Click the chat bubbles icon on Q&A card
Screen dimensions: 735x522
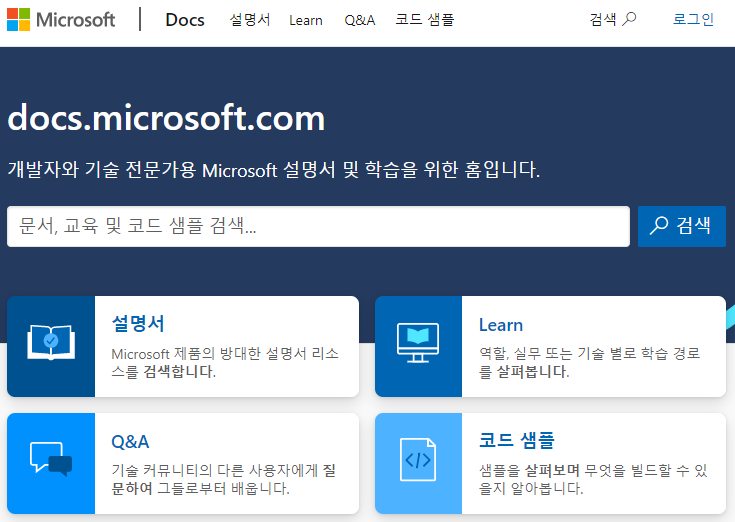tap(51, 459)
